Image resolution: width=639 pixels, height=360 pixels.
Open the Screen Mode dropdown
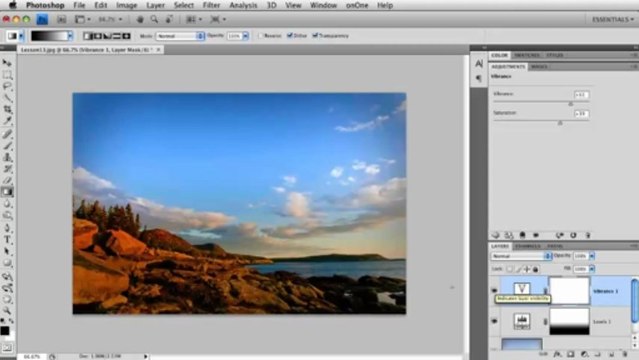point(218,19)
